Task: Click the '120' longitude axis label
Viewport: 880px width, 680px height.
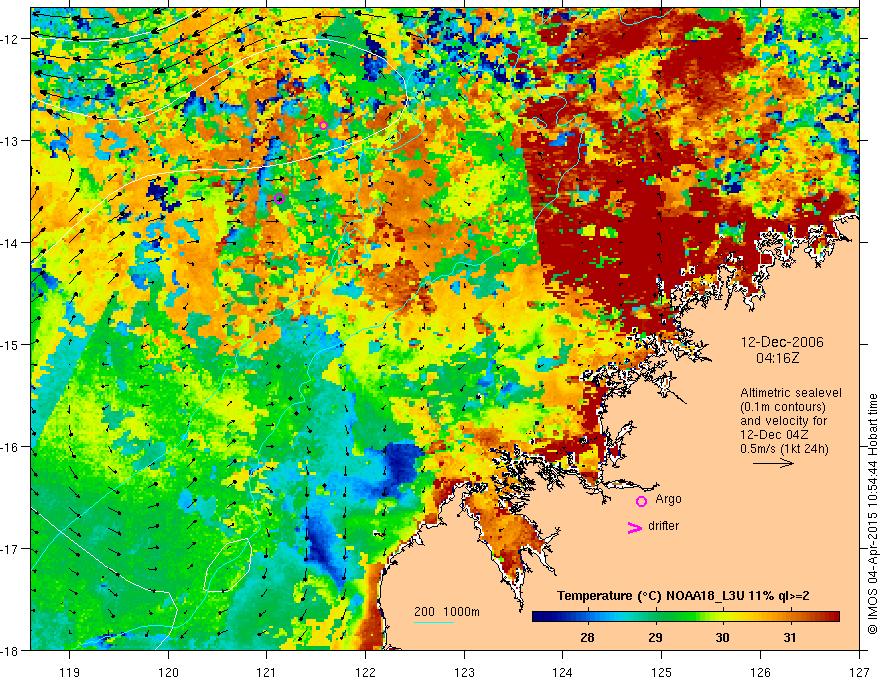Action: (168, 672)
